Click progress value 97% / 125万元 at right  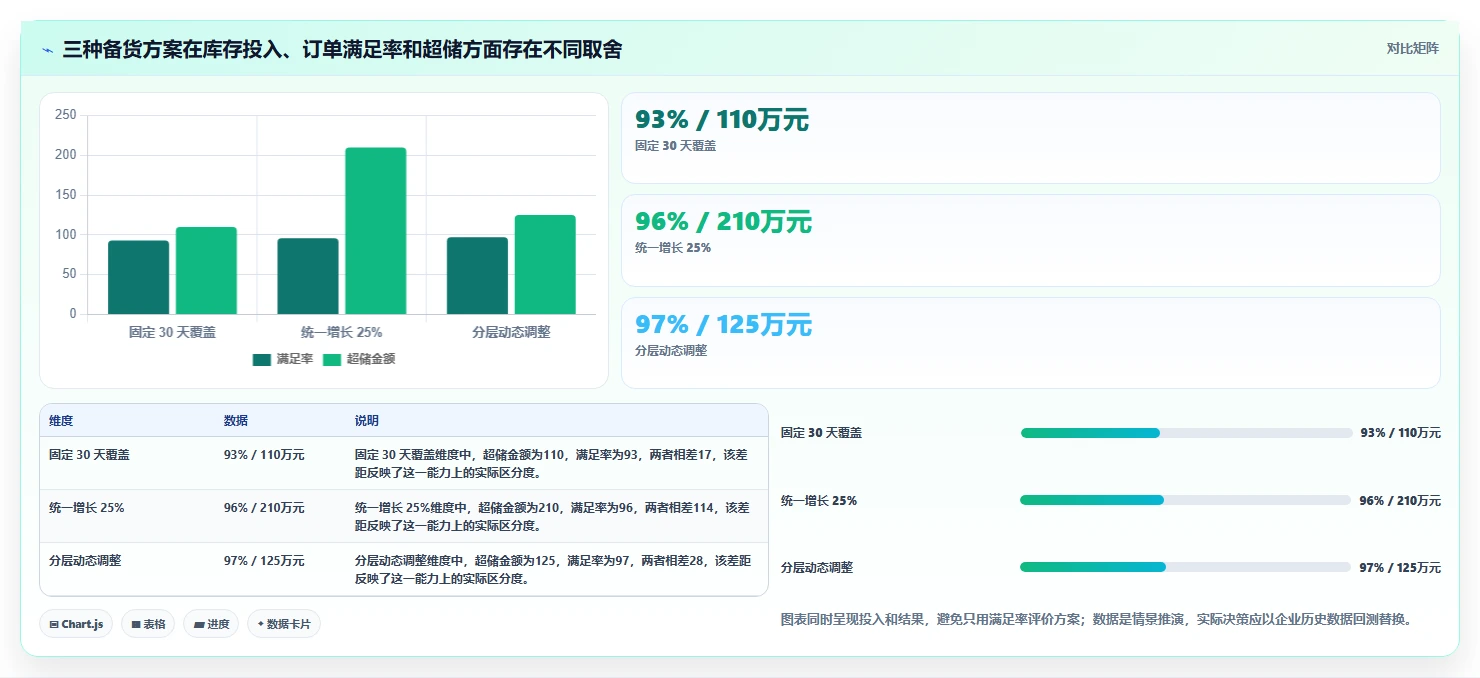[x=1400, y=567]
